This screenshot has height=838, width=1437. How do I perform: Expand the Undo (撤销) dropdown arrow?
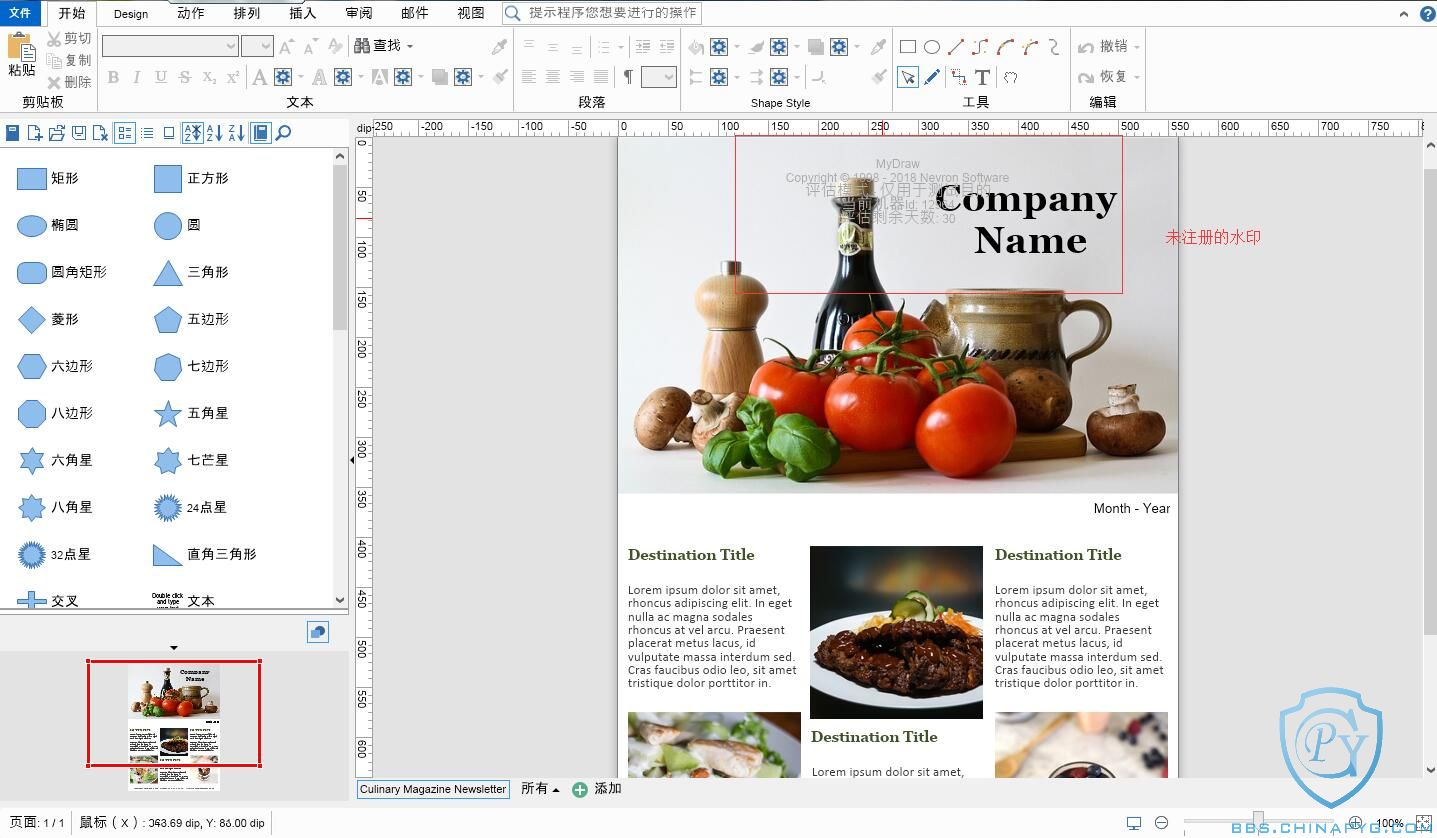point(1136,46)
